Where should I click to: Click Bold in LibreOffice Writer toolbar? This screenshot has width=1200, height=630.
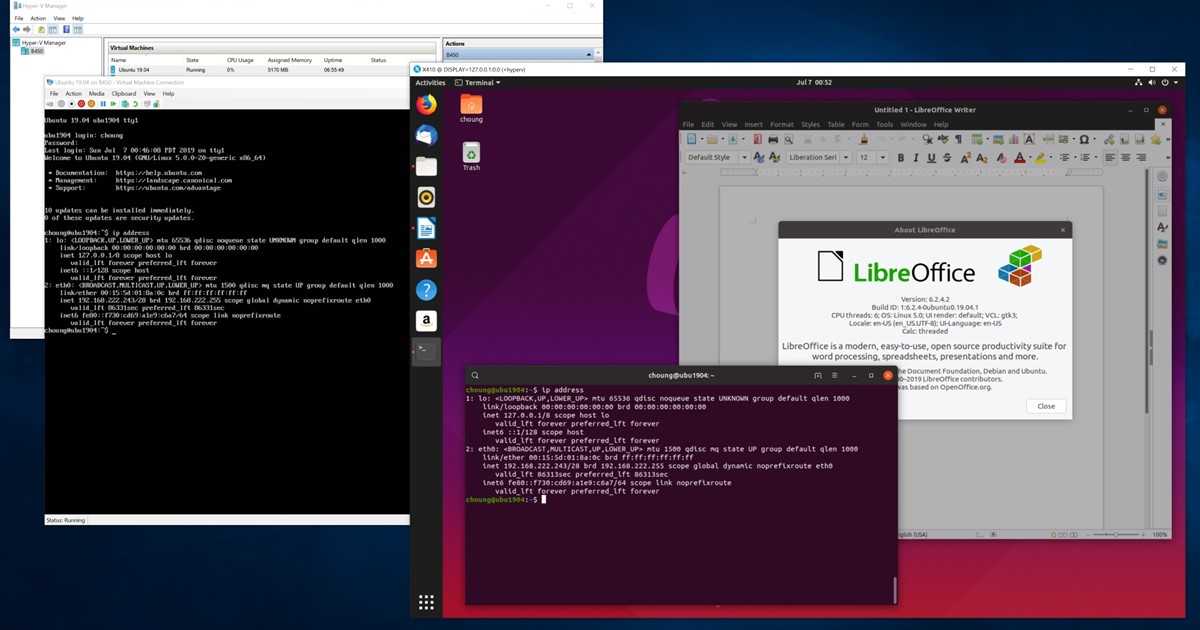pyautogui.click(x=901, y=158)
